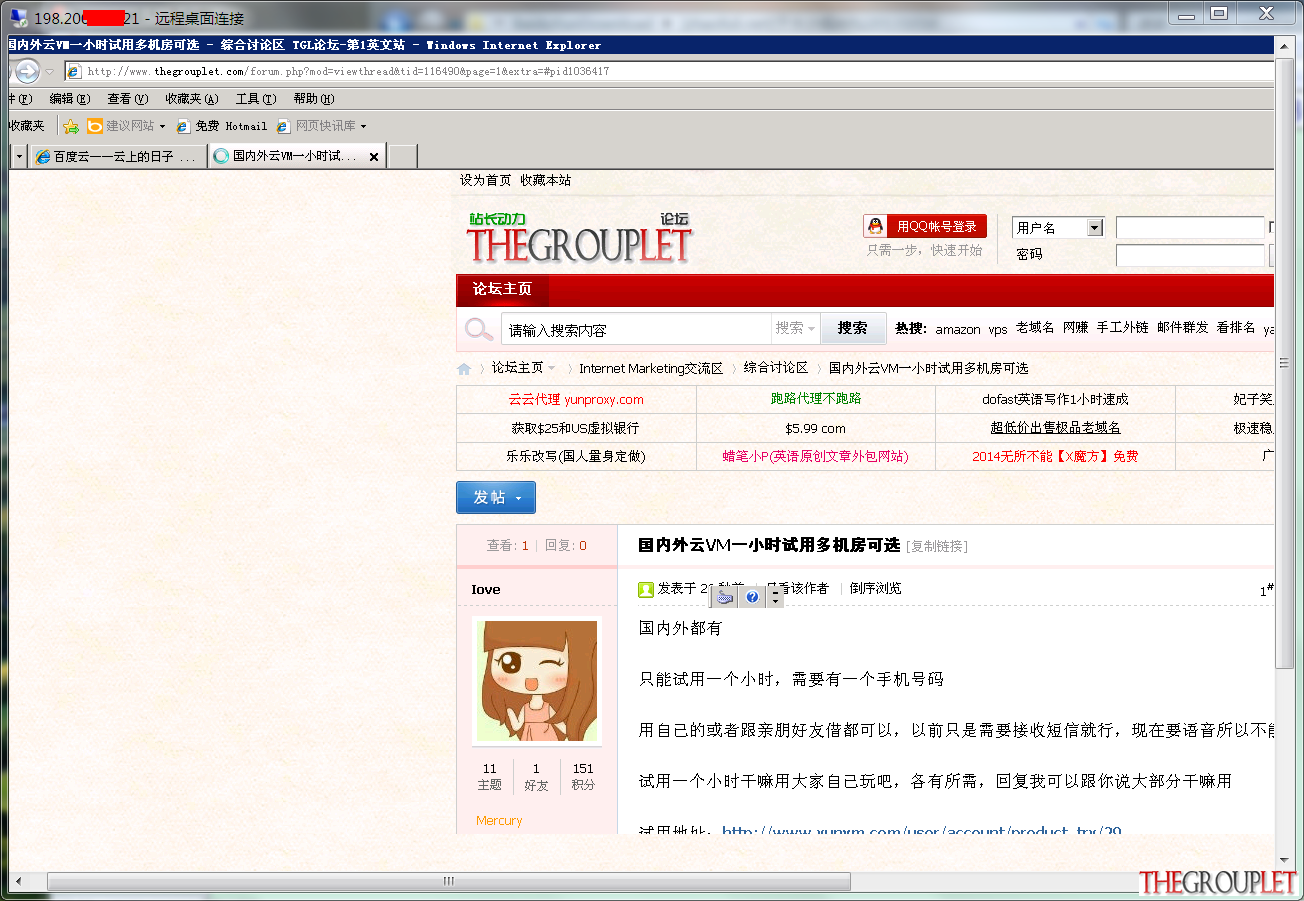Click the amazon hot search keyword
The height and width of the screenshot is (901, 1304).
pyautogui.click(x=958, y=329)
